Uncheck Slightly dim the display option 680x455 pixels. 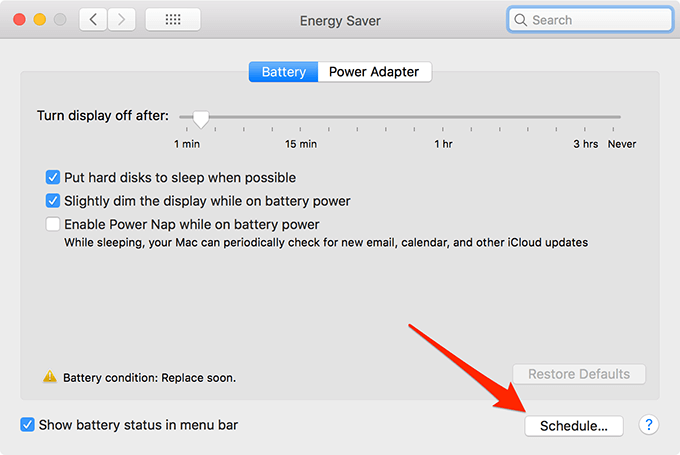53,201
